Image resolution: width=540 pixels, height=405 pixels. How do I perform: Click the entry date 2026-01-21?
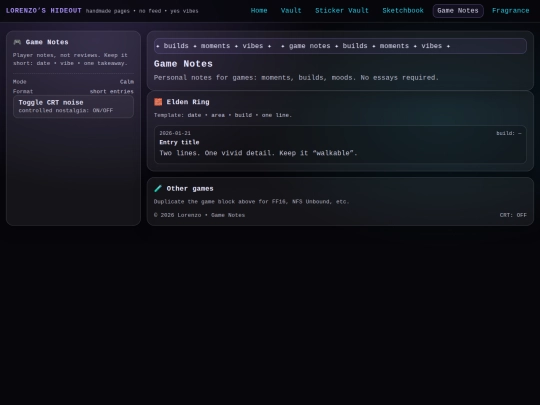(175, 133)
